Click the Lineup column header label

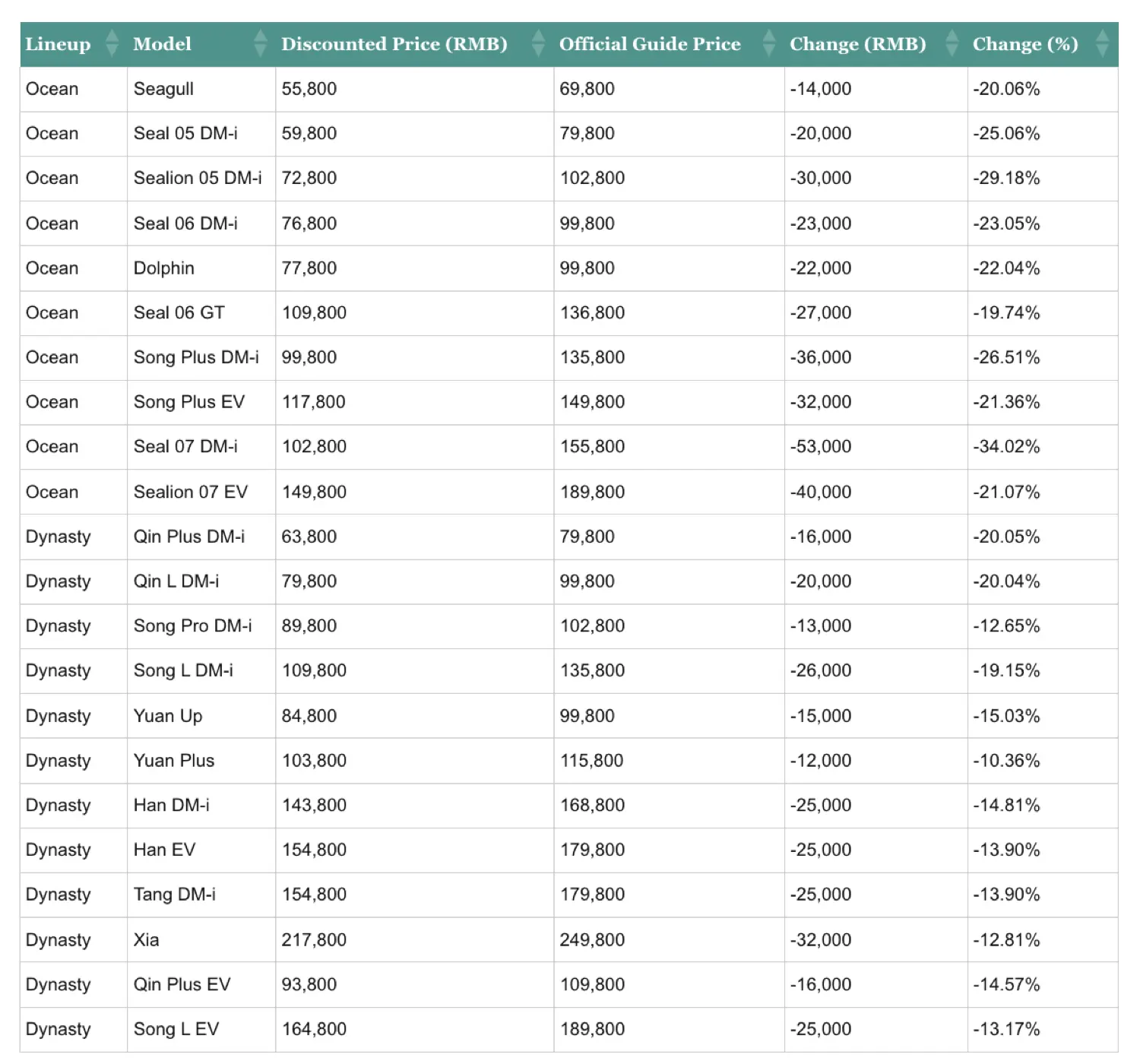[58, 44]
